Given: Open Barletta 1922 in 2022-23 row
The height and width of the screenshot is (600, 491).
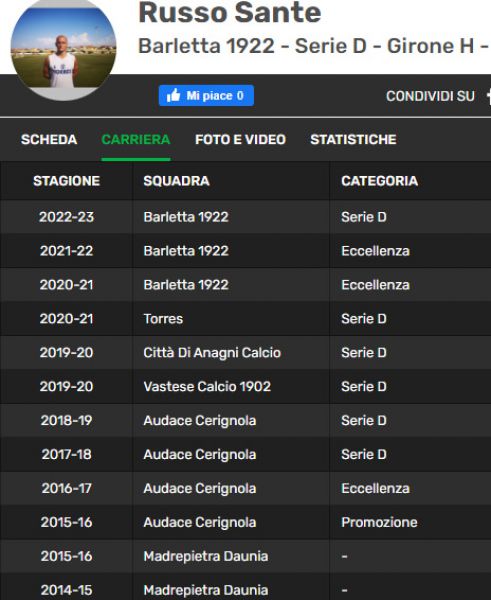Looking at the screenshot, I should 186,217.
